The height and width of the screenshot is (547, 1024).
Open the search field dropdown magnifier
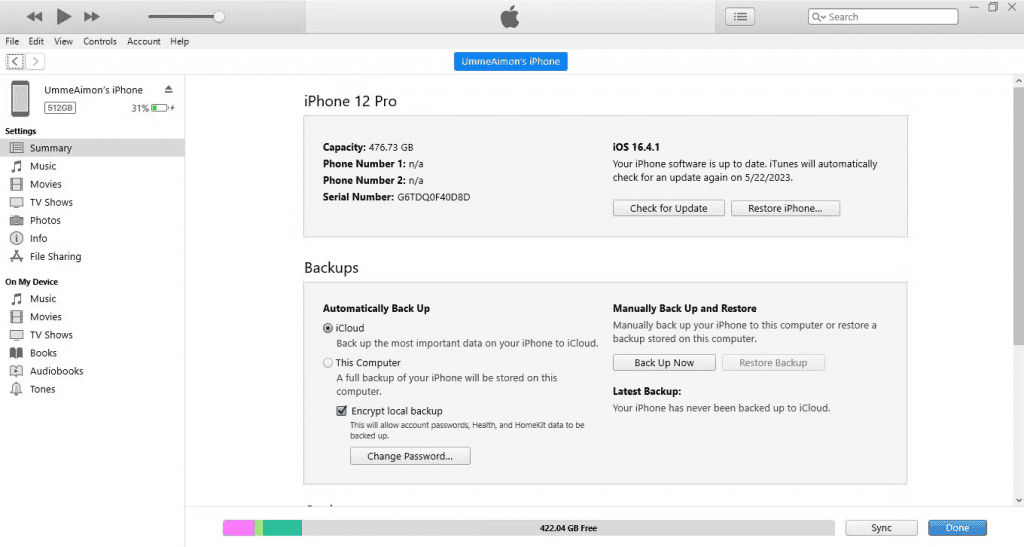[x=819, y=17]
